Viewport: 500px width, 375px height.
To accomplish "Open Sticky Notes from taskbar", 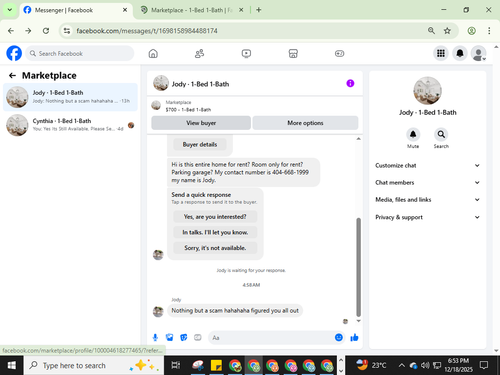I will 216,366.
